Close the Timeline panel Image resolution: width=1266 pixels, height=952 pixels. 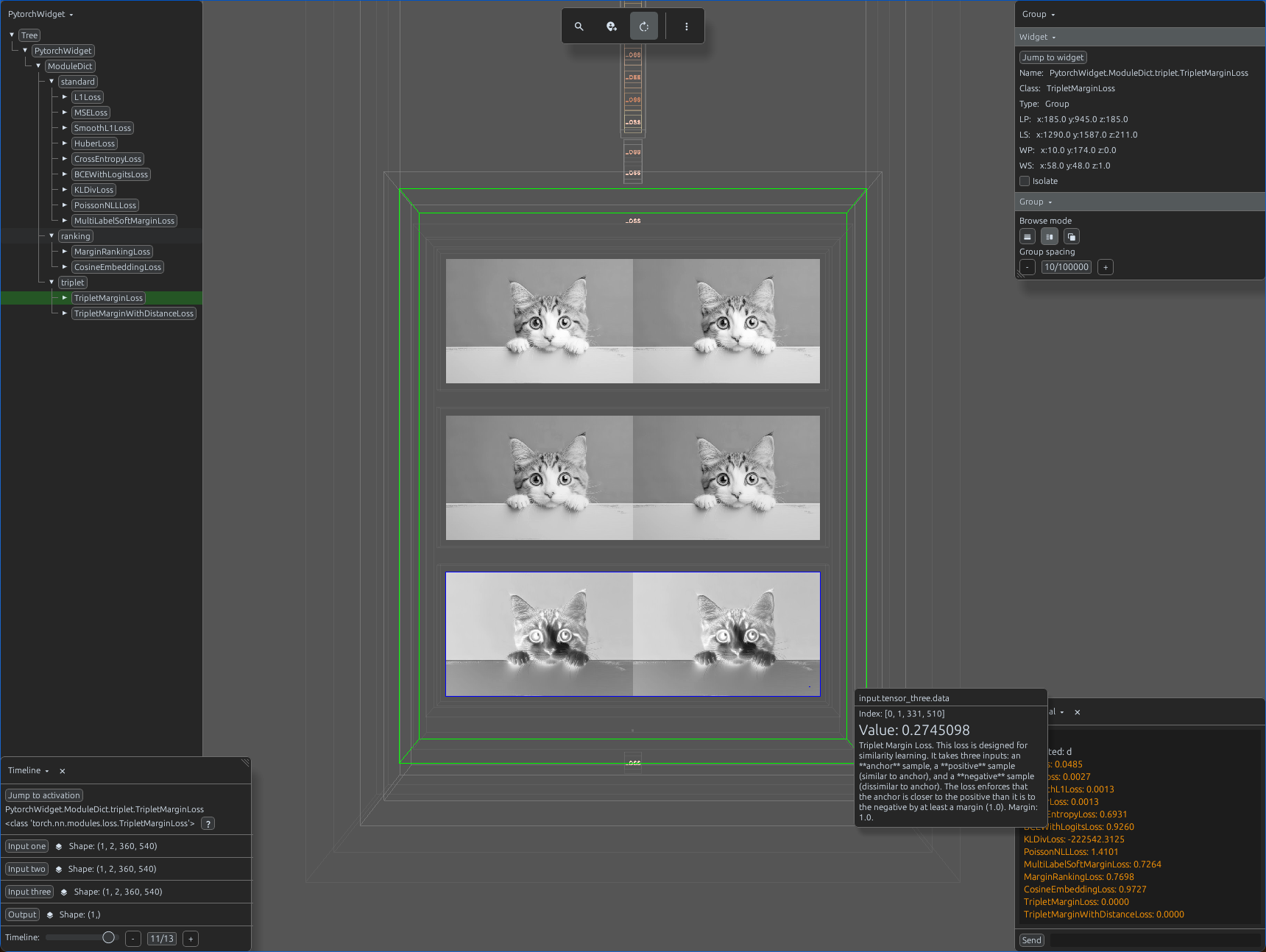click(x=63, y=771)
